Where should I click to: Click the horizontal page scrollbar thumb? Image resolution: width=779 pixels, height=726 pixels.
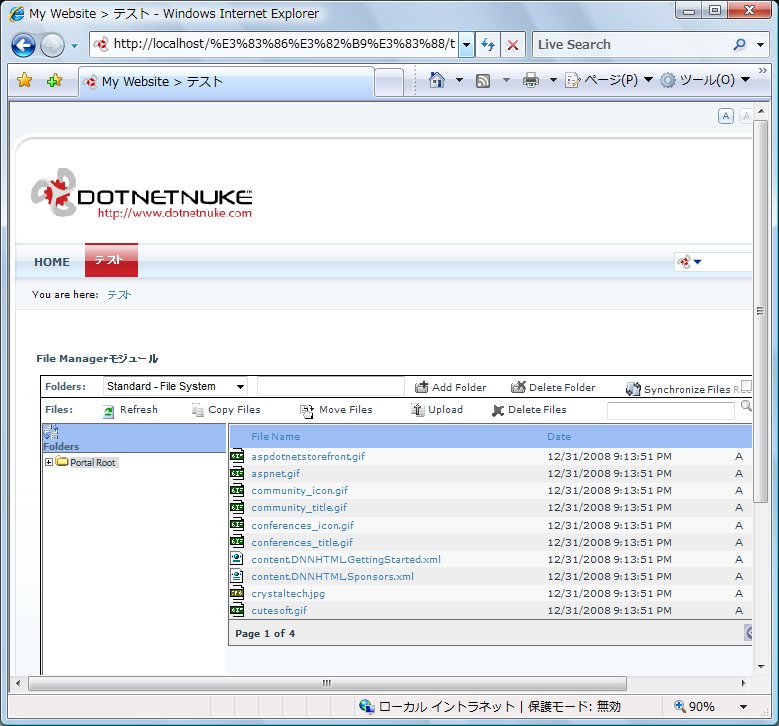[327, 683]
